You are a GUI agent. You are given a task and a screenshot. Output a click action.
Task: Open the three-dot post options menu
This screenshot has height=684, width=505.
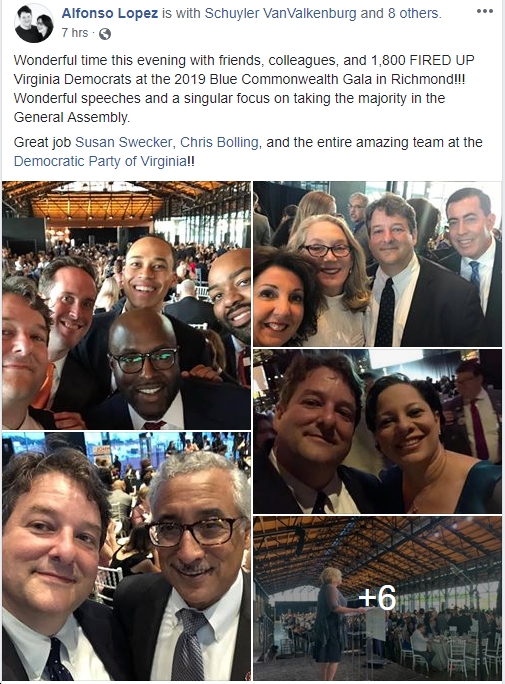[485, 11]
